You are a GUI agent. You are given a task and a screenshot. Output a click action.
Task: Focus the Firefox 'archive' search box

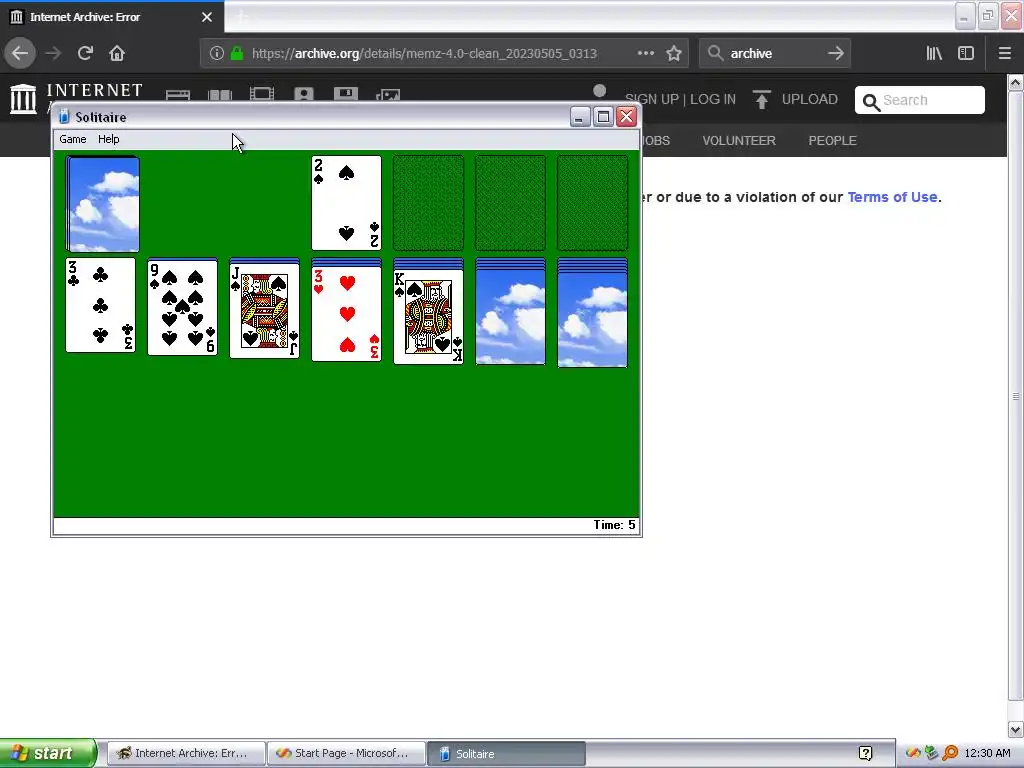[x=774, y=53]
